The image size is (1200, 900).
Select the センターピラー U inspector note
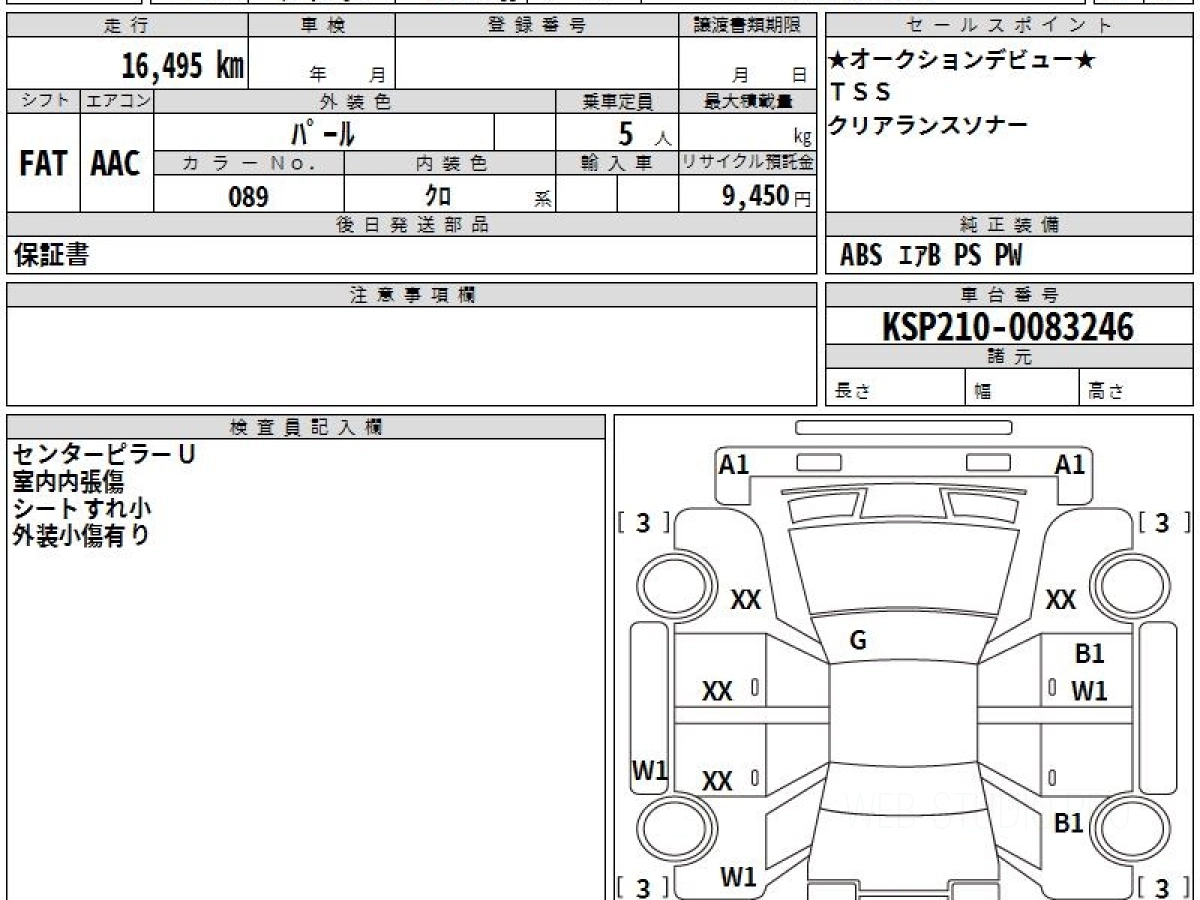[x=104, y=454]
